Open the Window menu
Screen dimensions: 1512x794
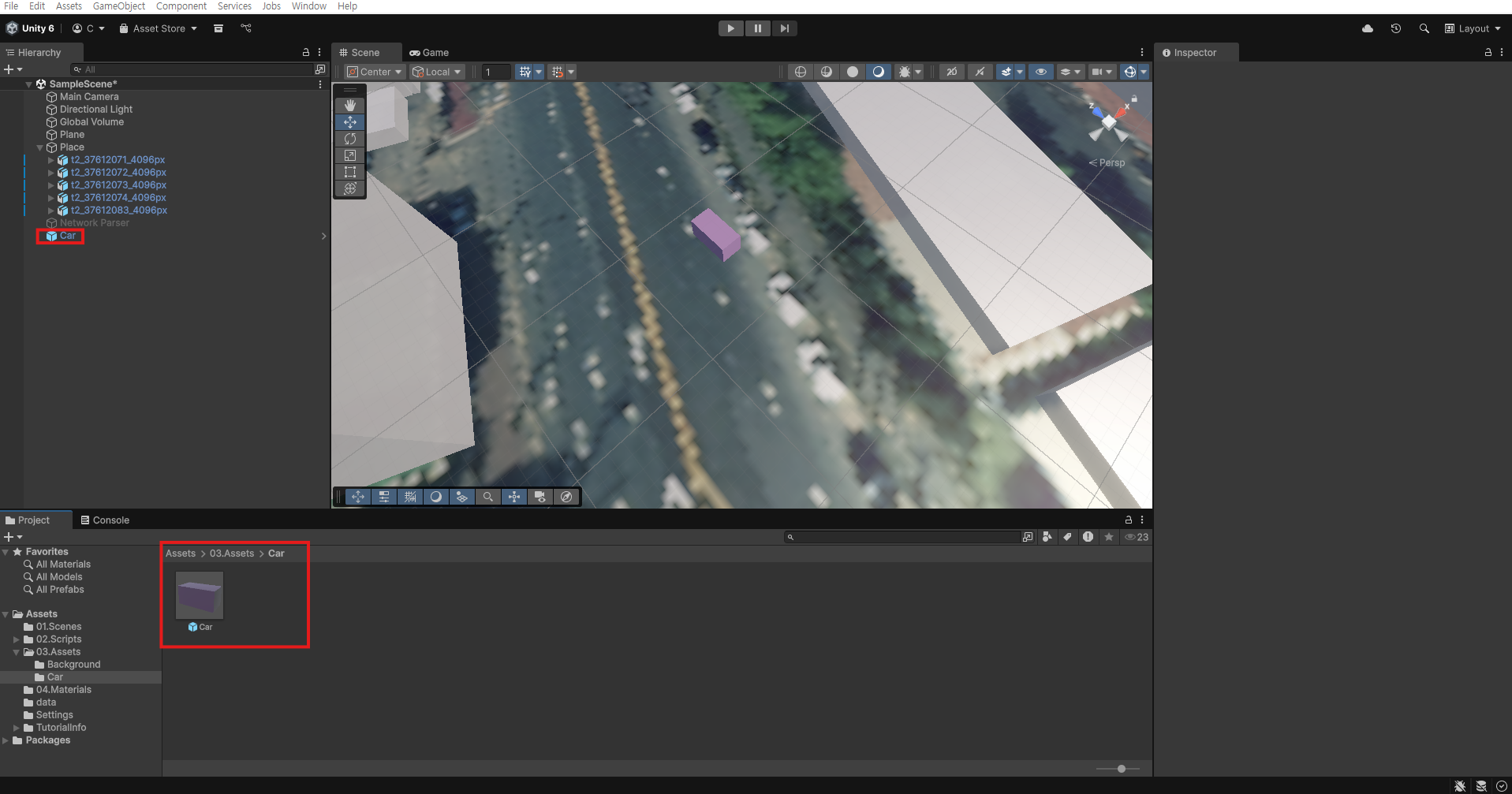[x=309, y=6]
